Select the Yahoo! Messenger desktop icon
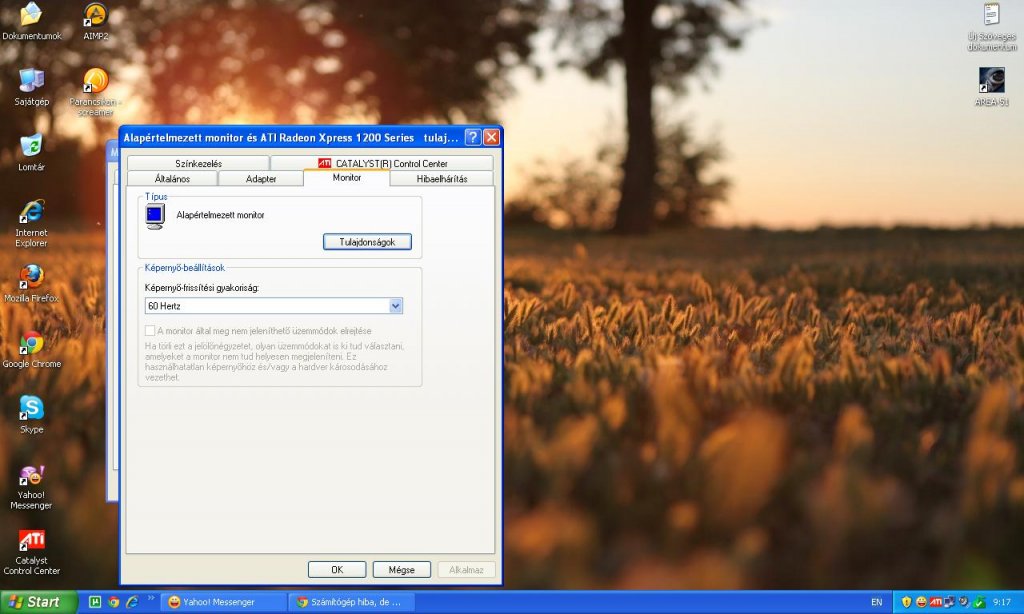The image size is (1024, 614). point(31,487)
